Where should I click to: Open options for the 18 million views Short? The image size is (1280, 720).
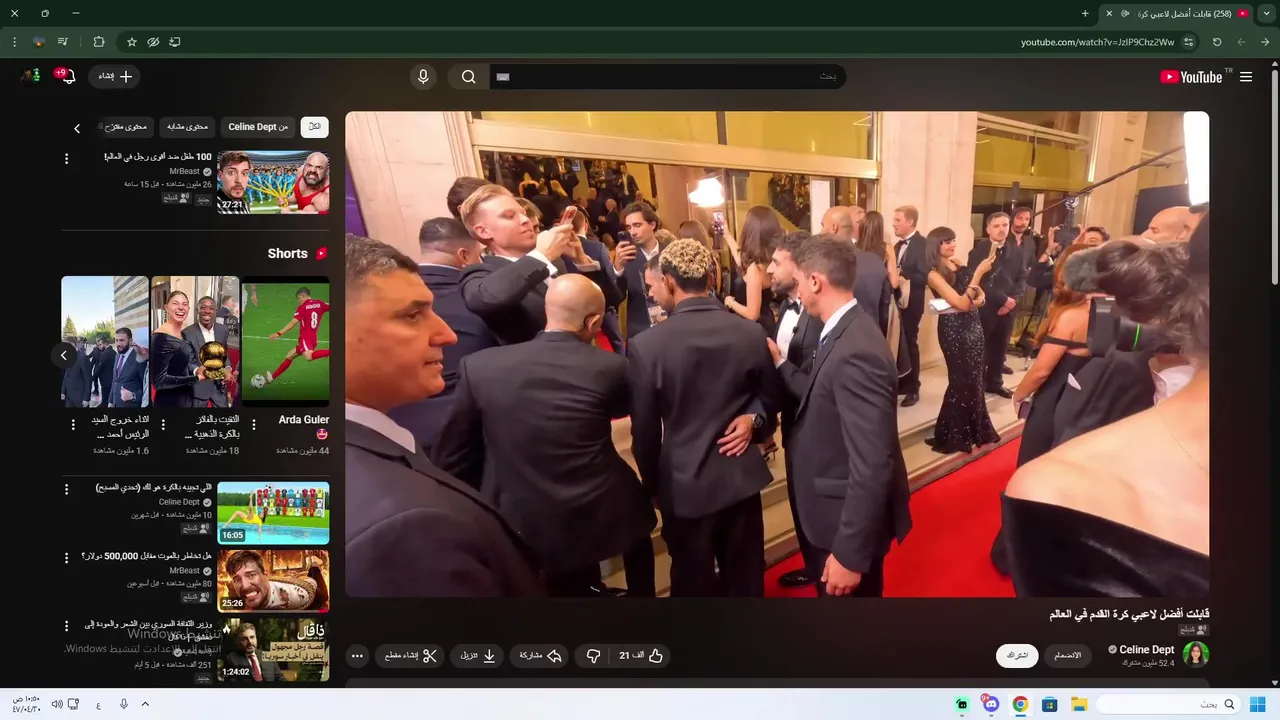point(163,425)
